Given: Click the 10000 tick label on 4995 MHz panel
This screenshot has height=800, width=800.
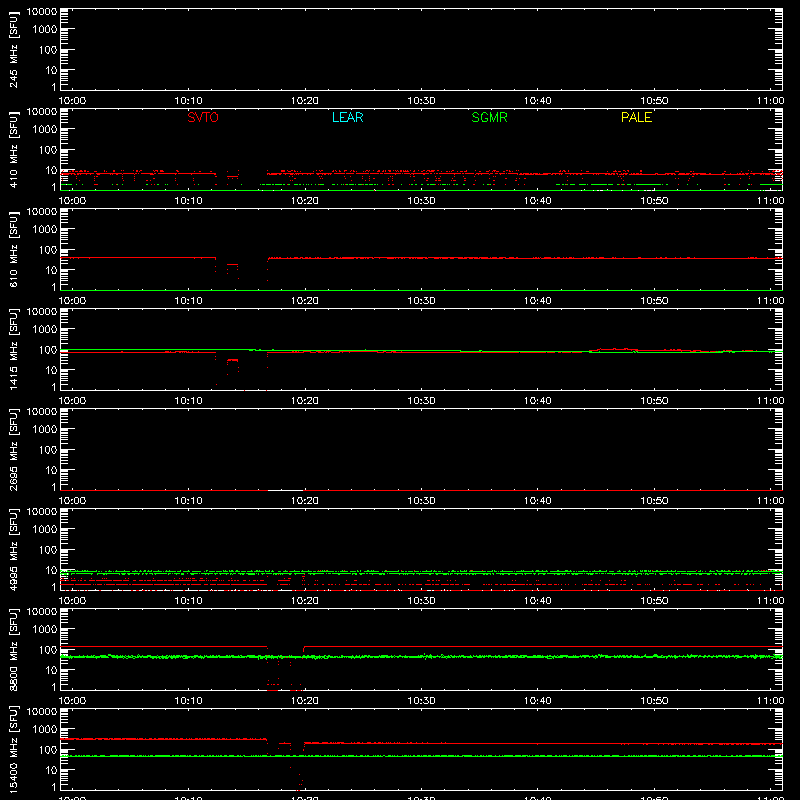Looking at the screenshot, I should tap(42, 511).
